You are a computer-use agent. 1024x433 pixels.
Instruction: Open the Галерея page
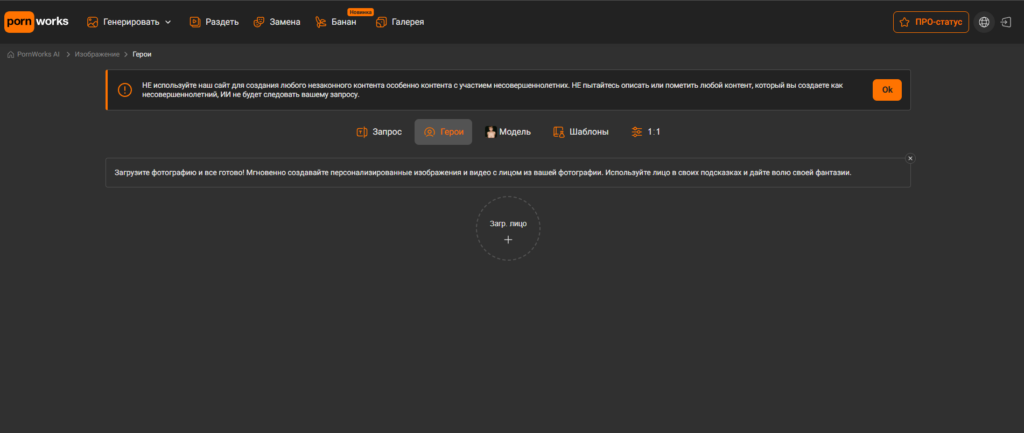tap(400, 22)
